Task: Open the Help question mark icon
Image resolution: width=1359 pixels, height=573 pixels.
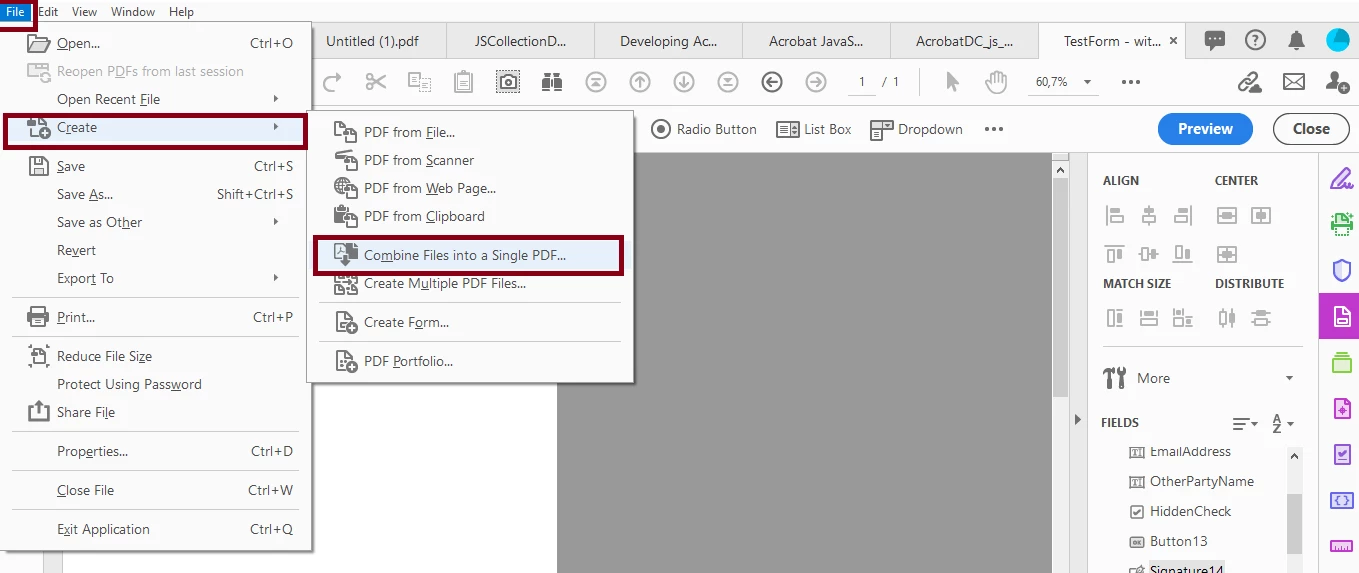Action: [1256, 40]
